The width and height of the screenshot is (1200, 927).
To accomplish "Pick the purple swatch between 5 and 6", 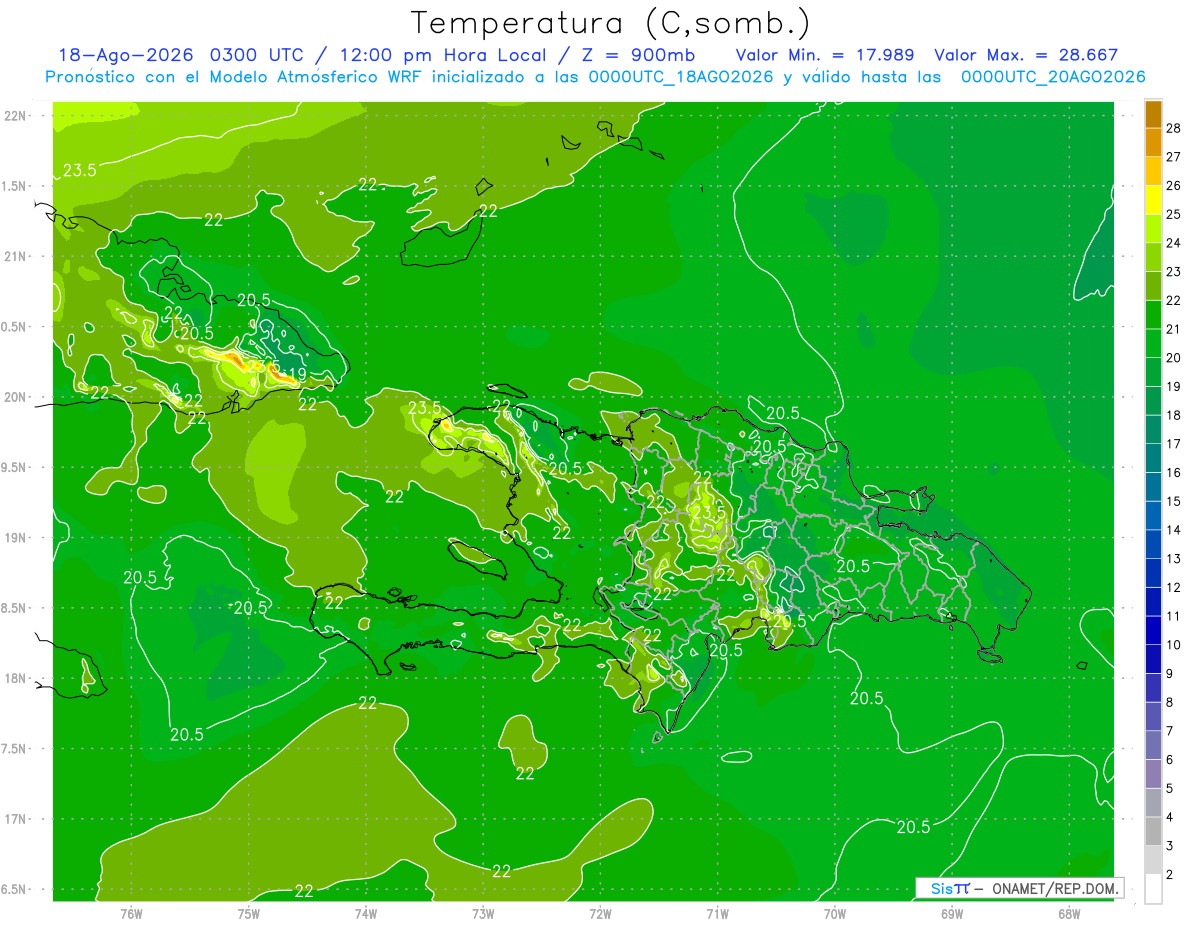I will pyautogui.click(x=1153, y=774).
